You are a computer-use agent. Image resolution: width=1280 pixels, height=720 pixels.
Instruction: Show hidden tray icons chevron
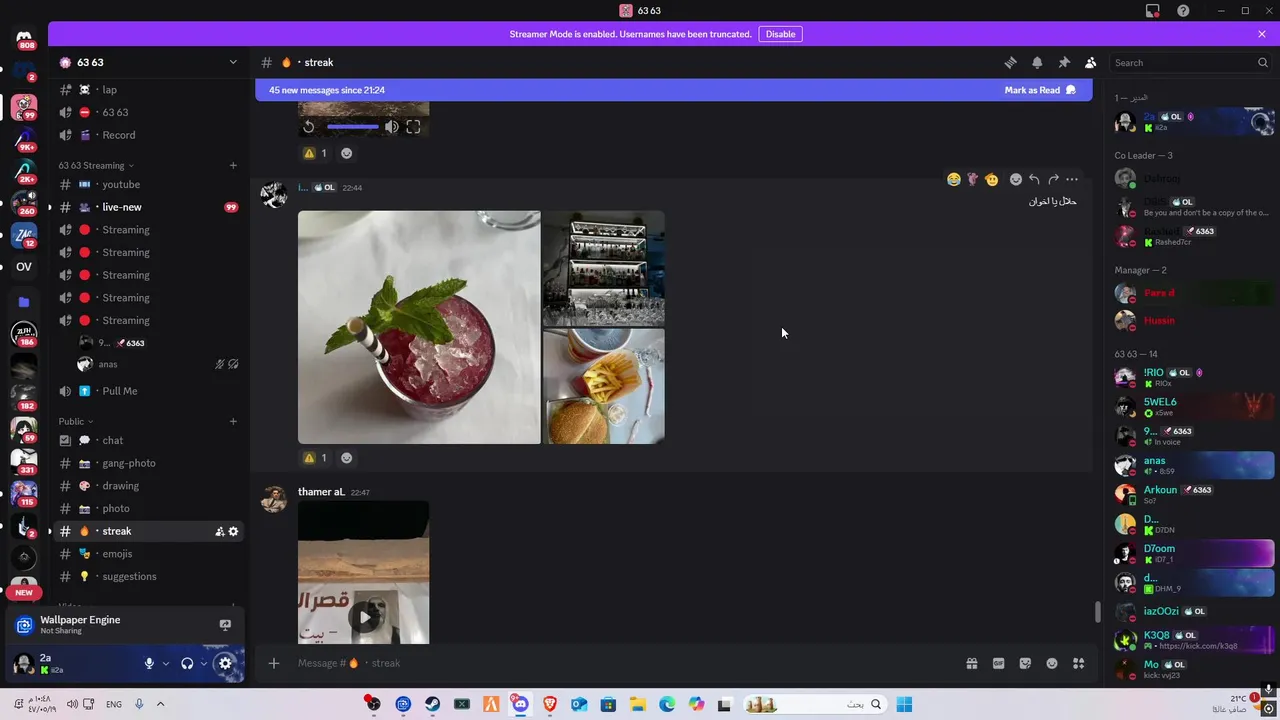(x=160, y=704)
